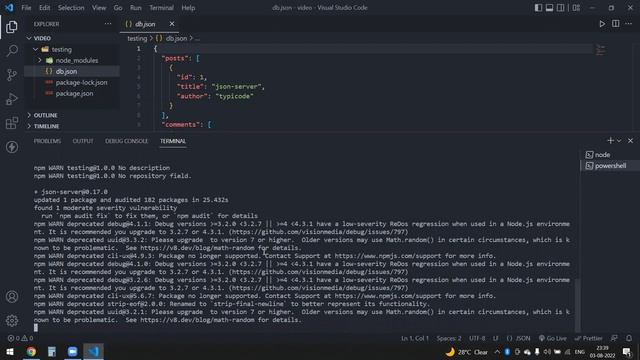Open the Thunder Client lightning icon
The image size is (640, 360).
tap(12, 147)
